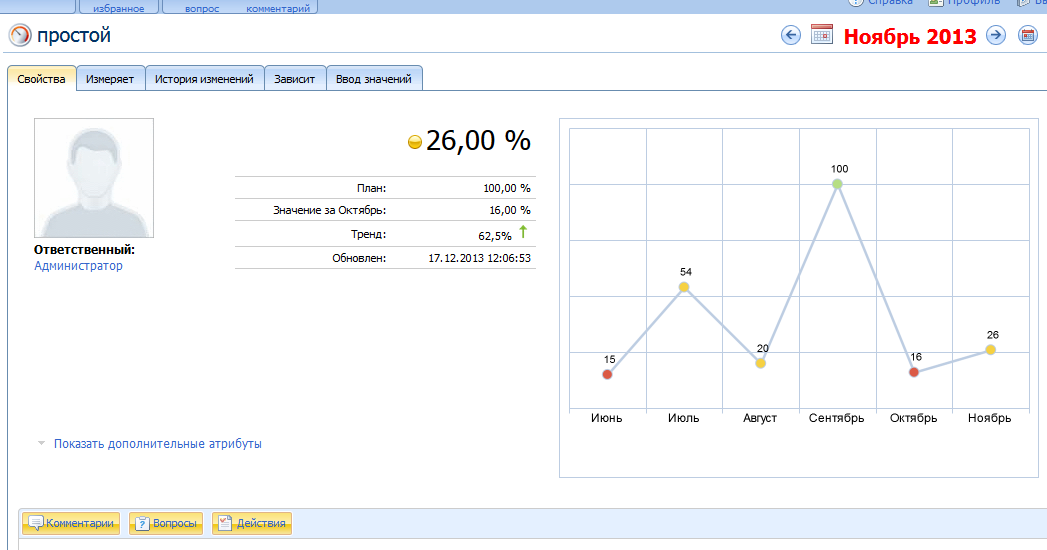The width and height of the screenshot is (1047, 550).
Task: Select the October red data point labeled 16
Action: click(914, 372)
